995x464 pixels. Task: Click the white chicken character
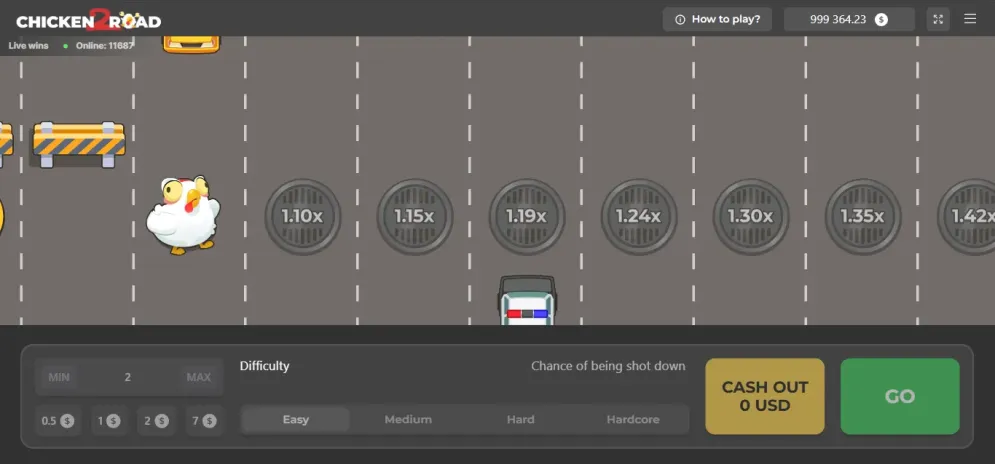point(183,215)
